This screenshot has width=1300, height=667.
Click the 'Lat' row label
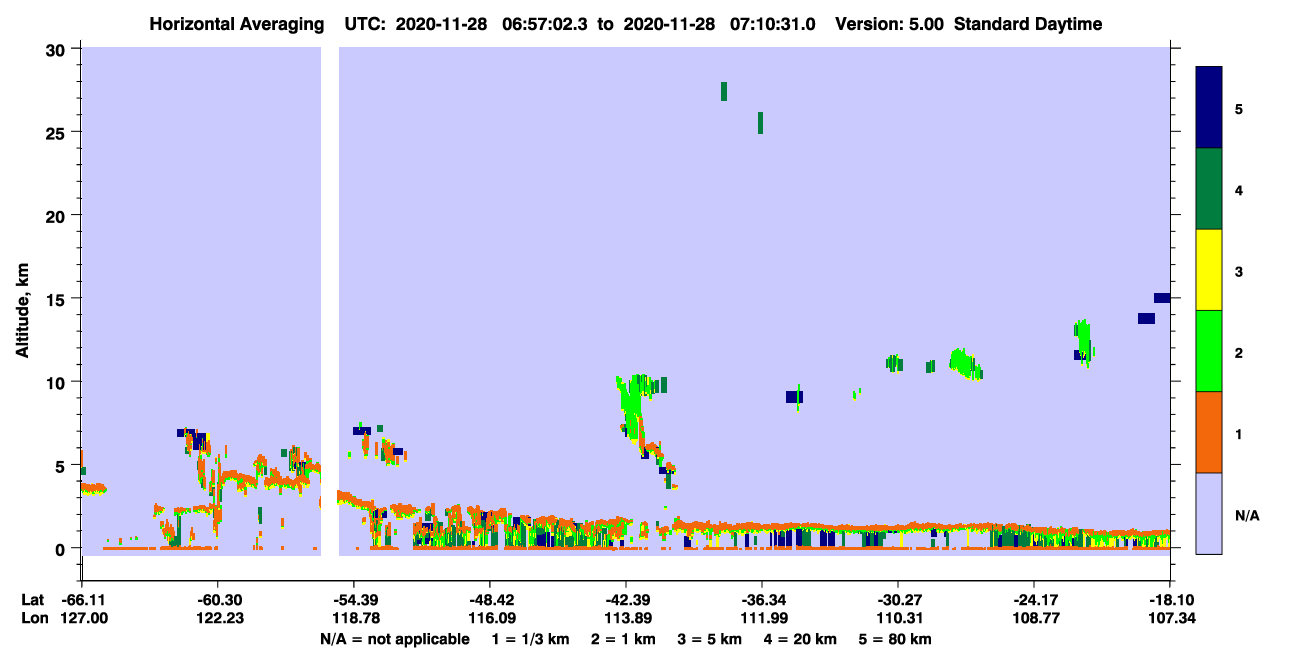32,599
